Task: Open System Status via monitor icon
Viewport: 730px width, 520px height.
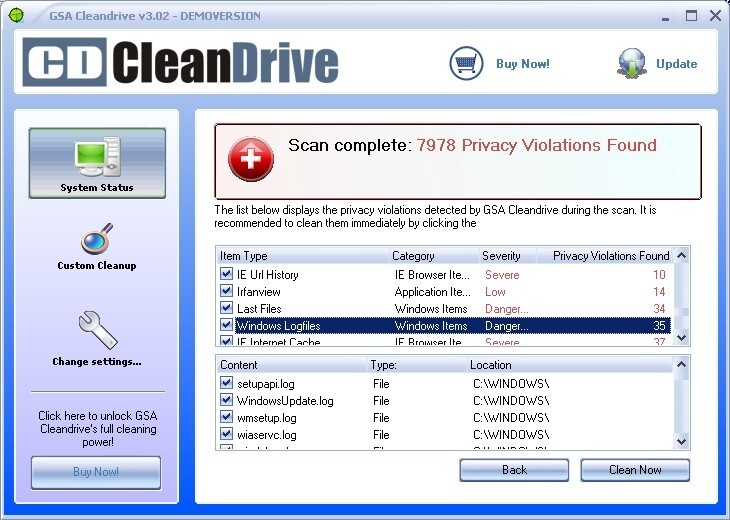Action: (x=97, y=156)
